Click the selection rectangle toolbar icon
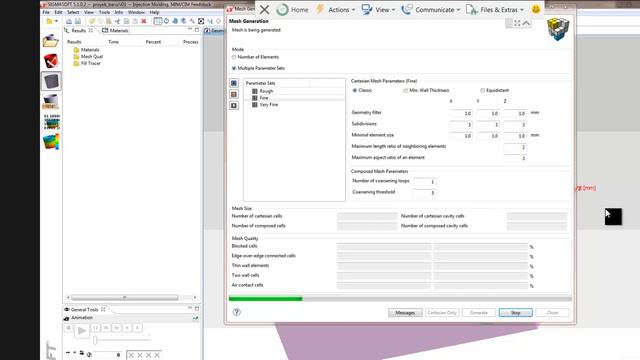Screen dimensions: 640x360 158,21
